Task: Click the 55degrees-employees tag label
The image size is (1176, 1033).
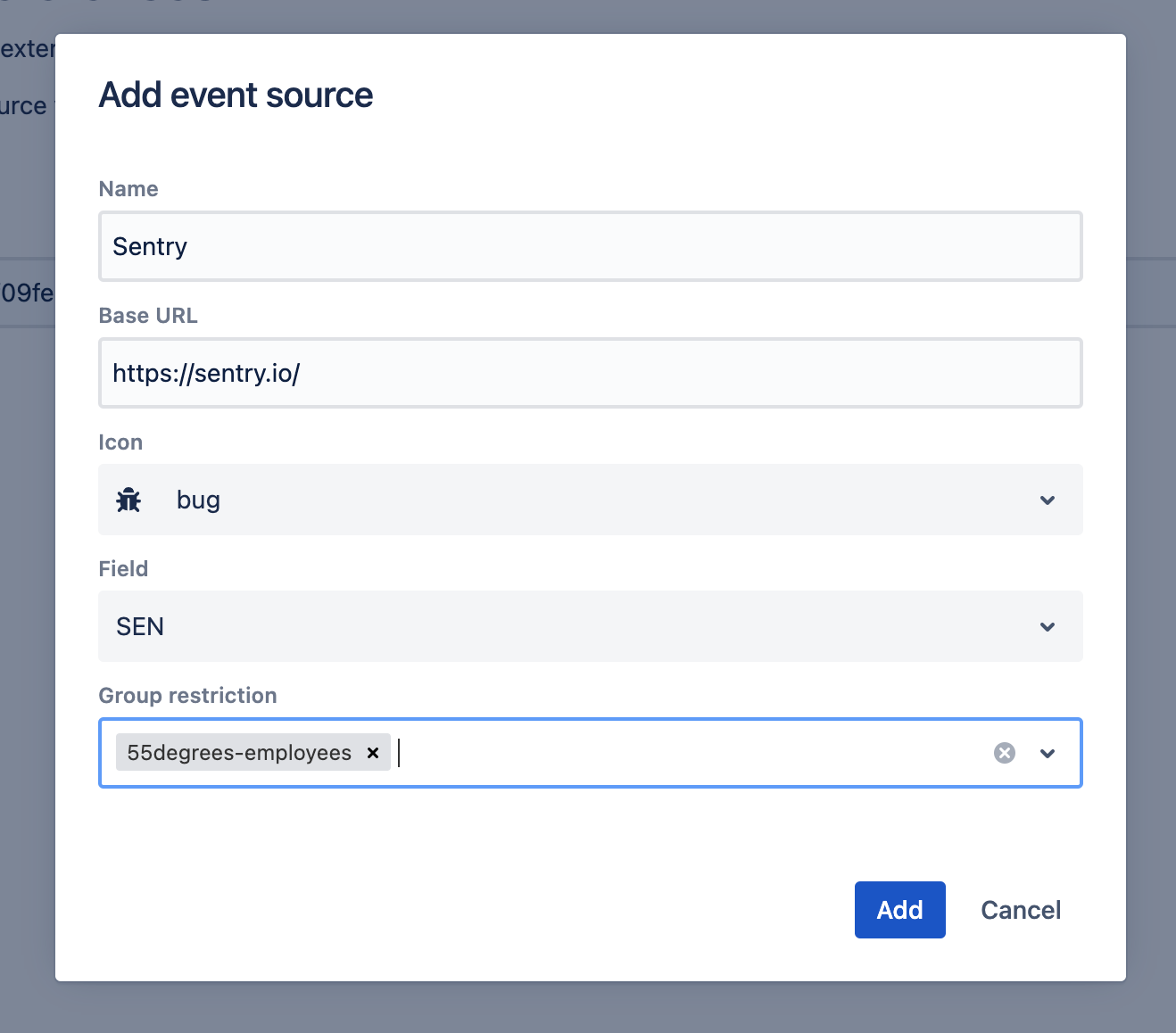Action: pyautogui.click(x=239, y=753)
